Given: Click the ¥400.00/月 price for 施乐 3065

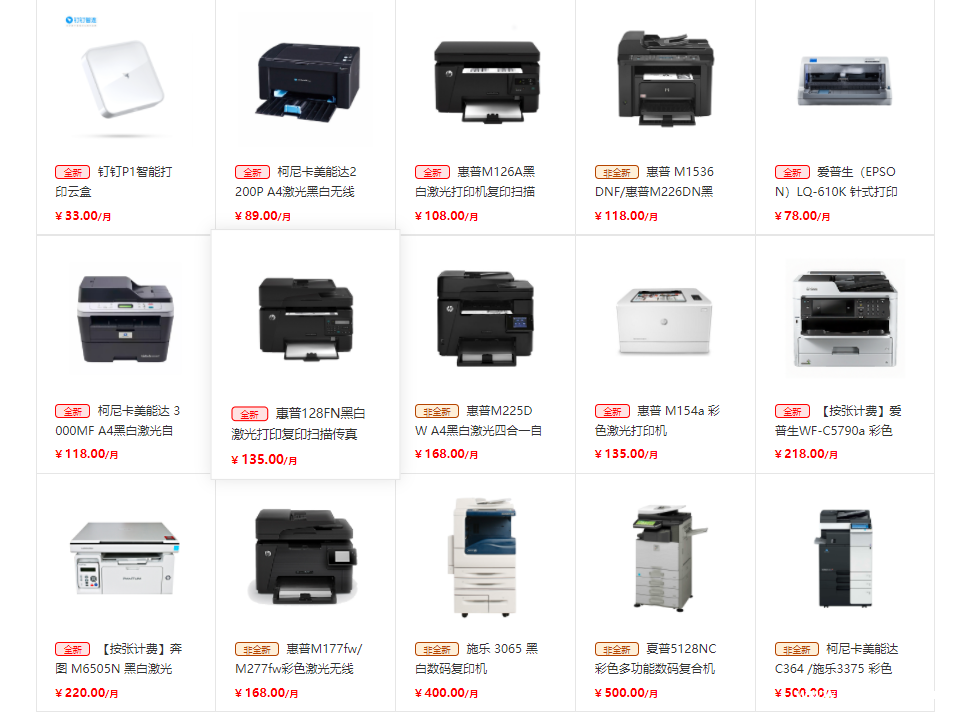Looking at the screenshot, I should coord(446,693).
